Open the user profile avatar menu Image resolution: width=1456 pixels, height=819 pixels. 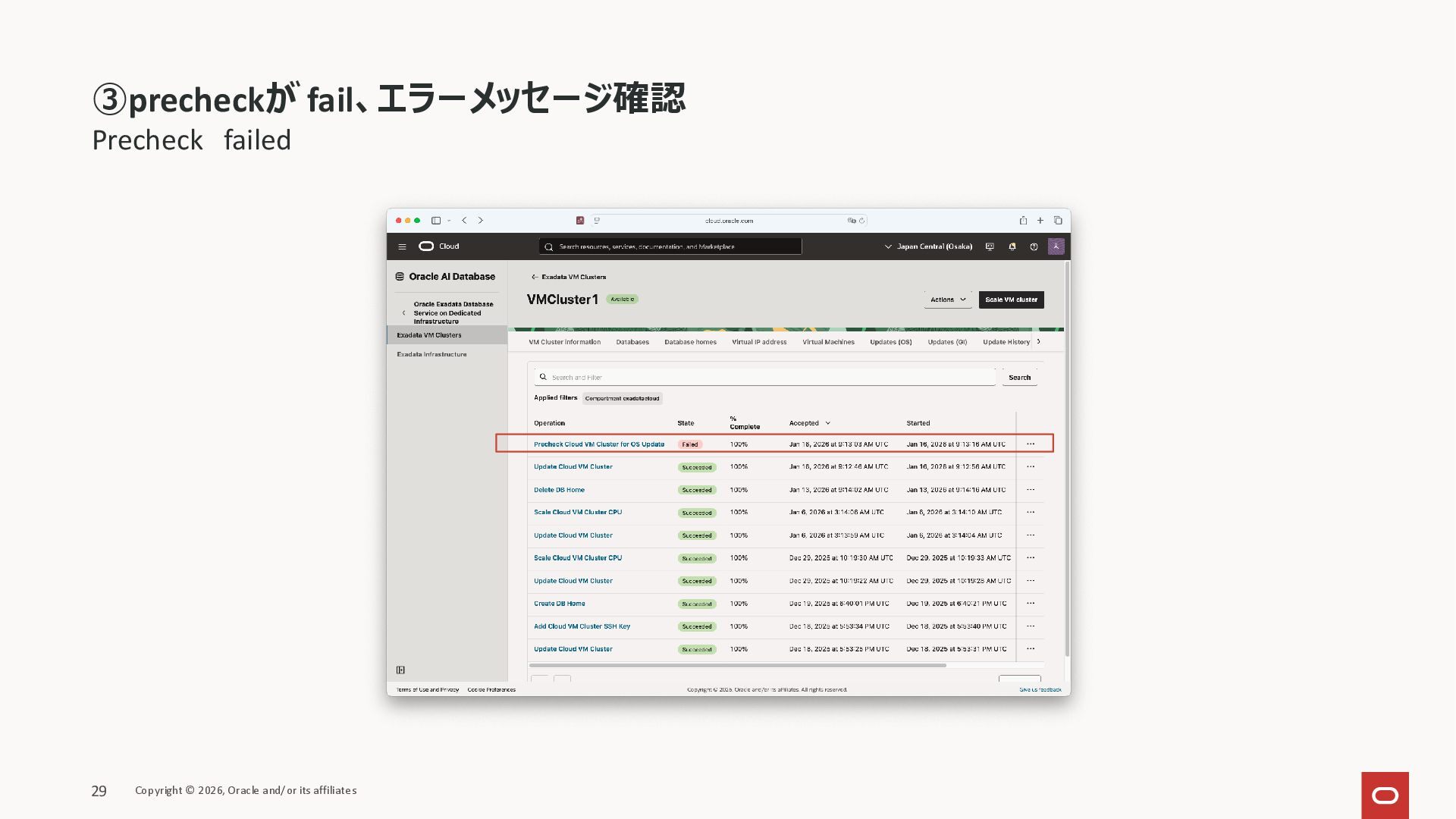click(1056, 246)
